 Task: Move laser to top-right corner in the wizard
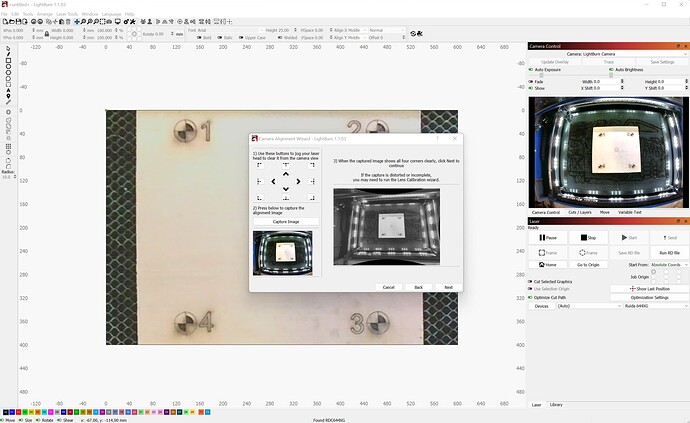[x=312, y=165]
